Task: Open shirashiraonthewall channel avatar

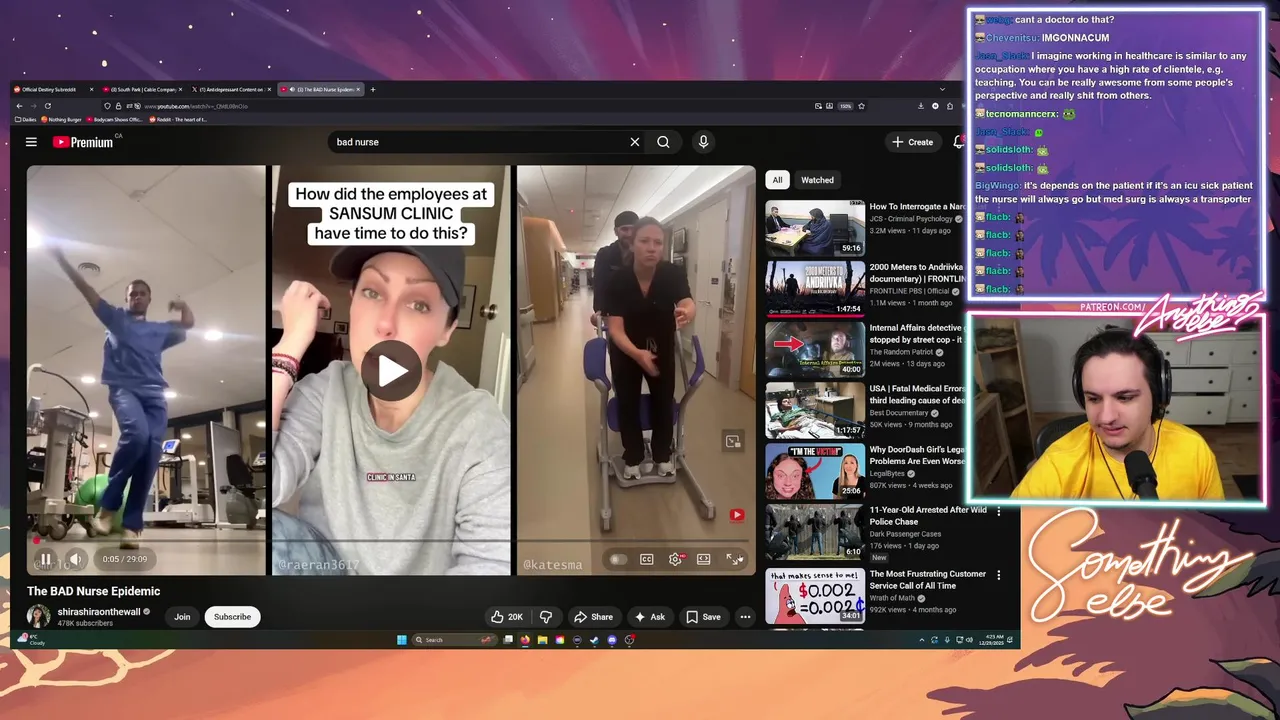Action: click(39, 617)
